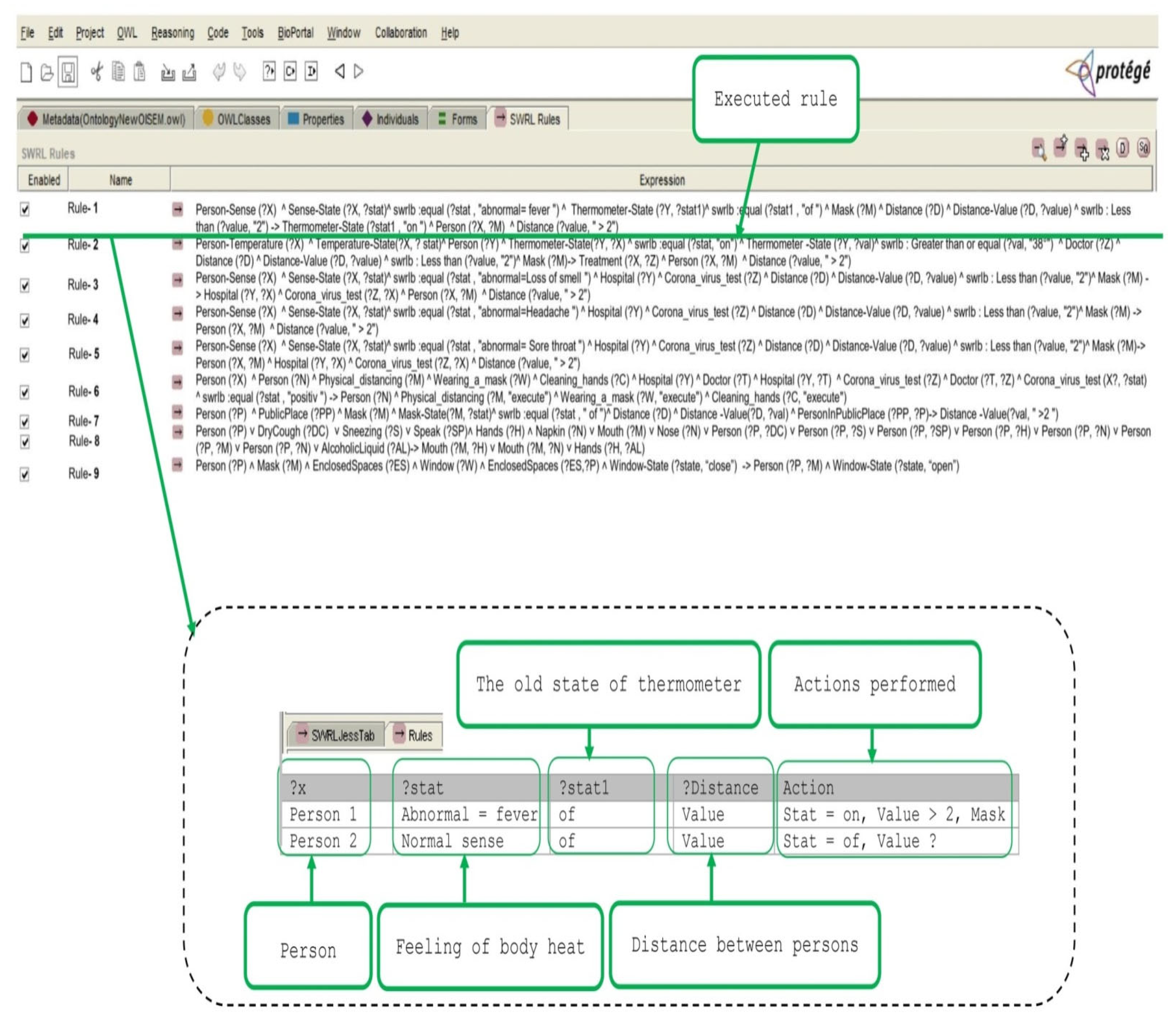Select the Rule-6 row name
Image resolution: width=1176 pixels, height=1017 pixels.
click(83, 392)
